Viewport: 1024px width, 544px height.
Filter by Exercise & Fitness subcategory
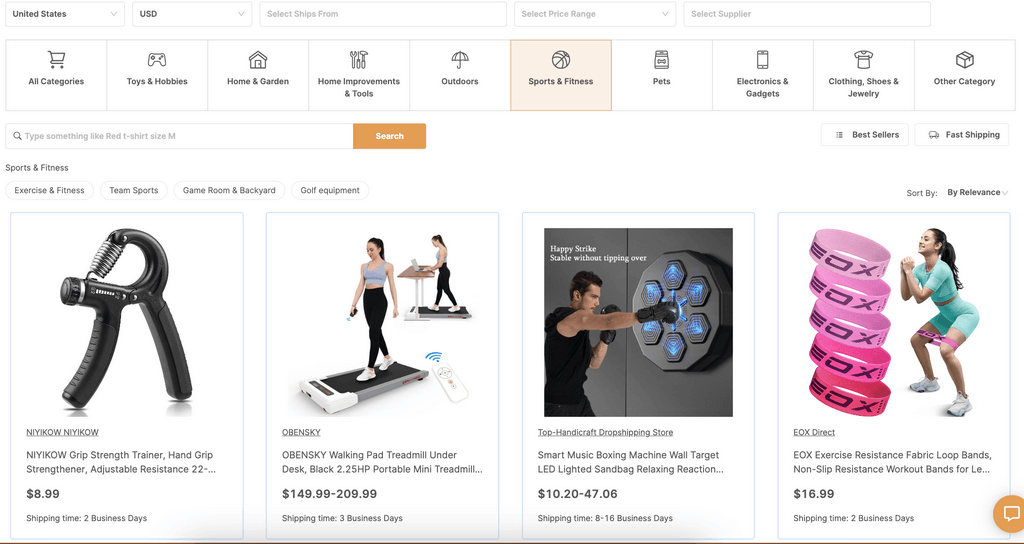[x=50, y=190]
